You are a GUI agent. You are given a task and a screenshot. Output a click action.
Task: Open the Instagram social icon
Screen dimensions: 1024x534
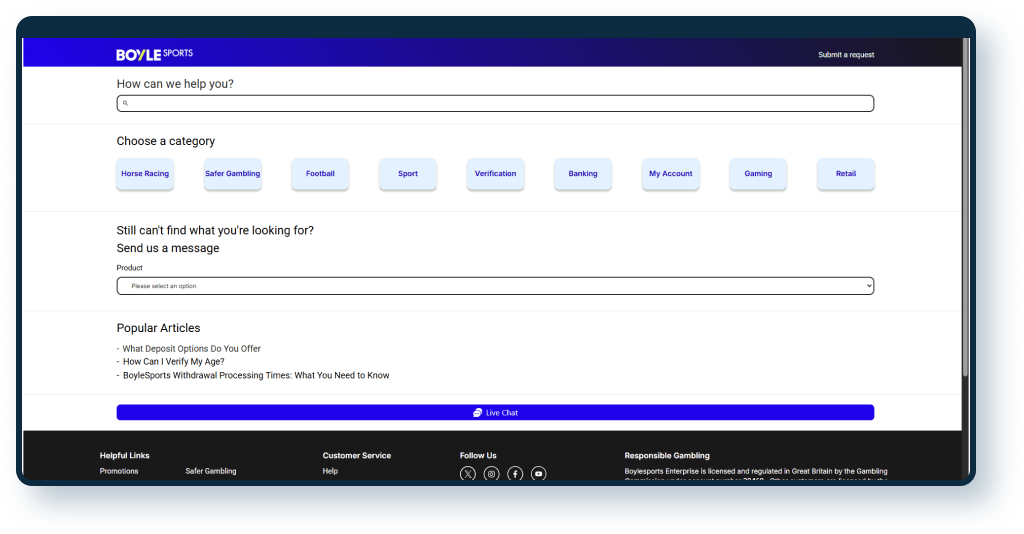(491, 474)
